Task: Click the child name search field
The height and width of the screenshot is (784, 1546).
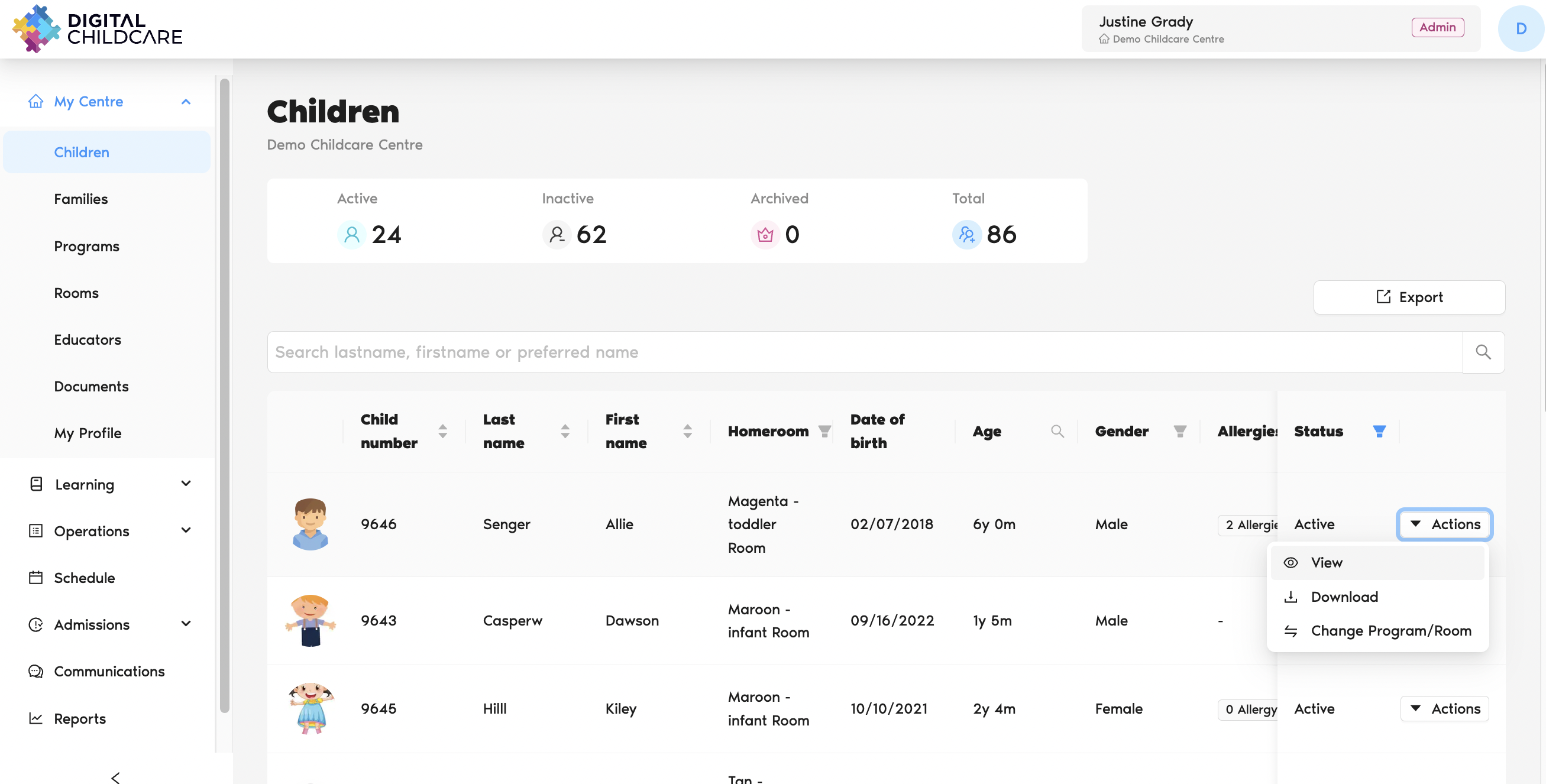Action: point(864,352)
